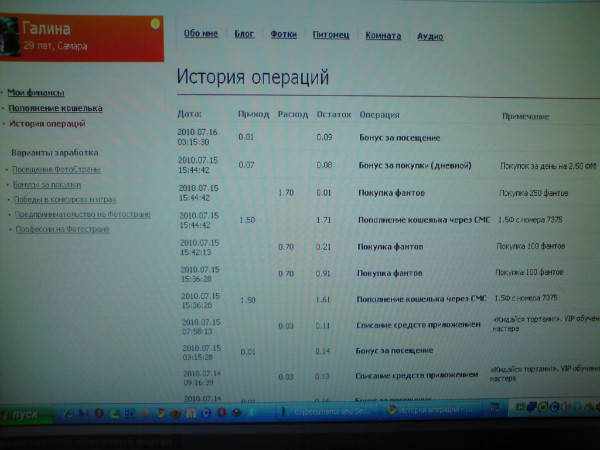This screenshot has width=600, height=450.
Task: Click the Пополнение кошелька link
Action: (x=55, y=108)
